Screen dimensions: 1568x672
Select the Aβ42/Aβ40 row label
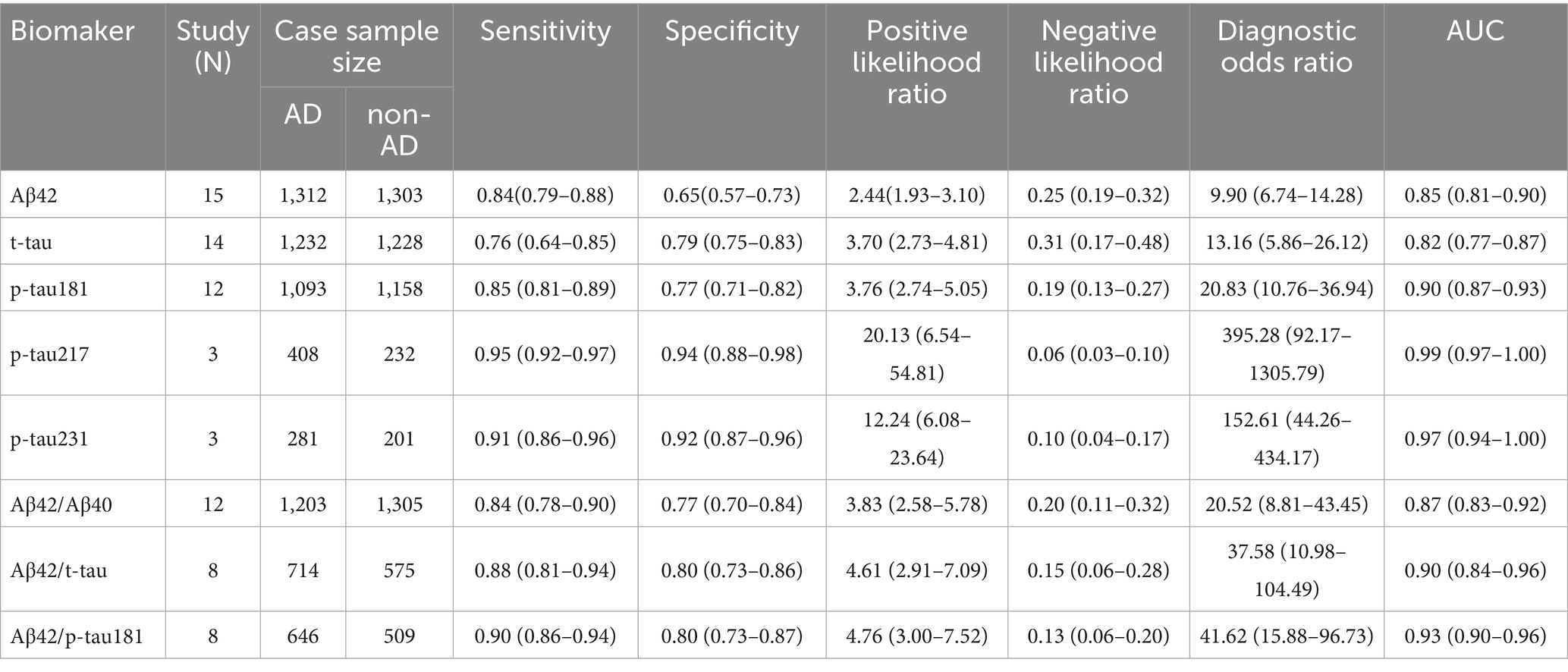point(61,504)
